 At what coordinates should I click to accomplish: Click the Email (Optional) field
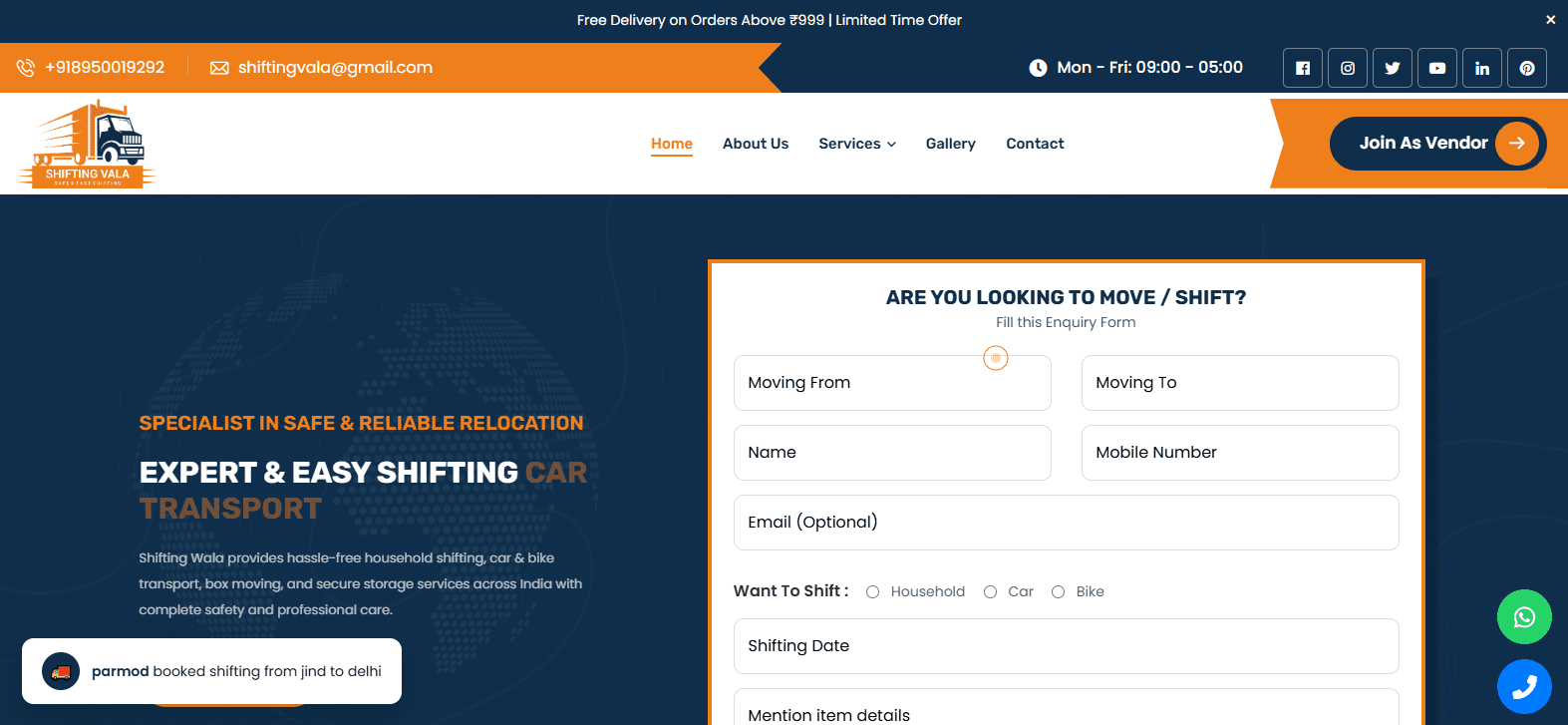[1067, 523]
